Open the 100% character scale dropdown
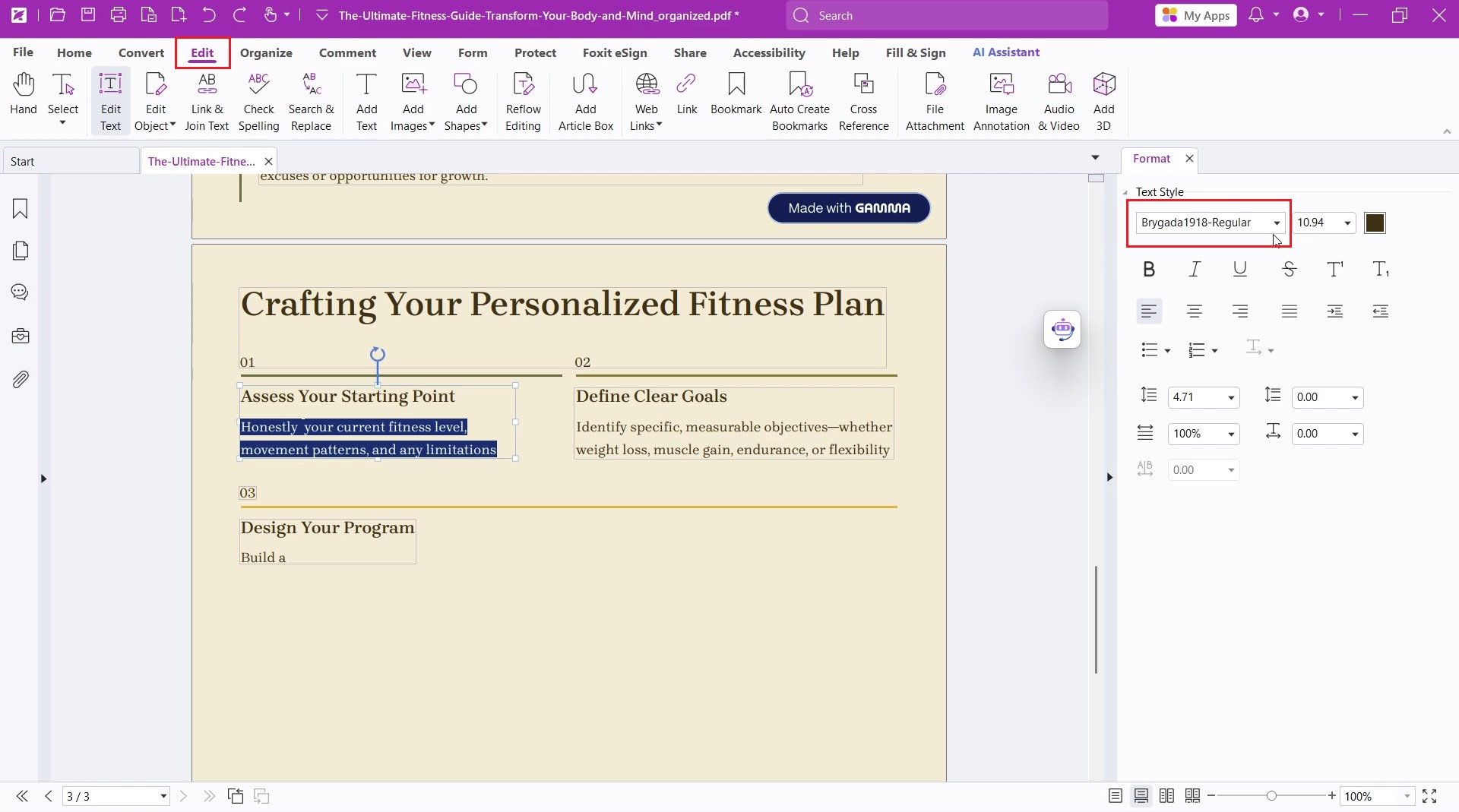 click(1231, 434)
